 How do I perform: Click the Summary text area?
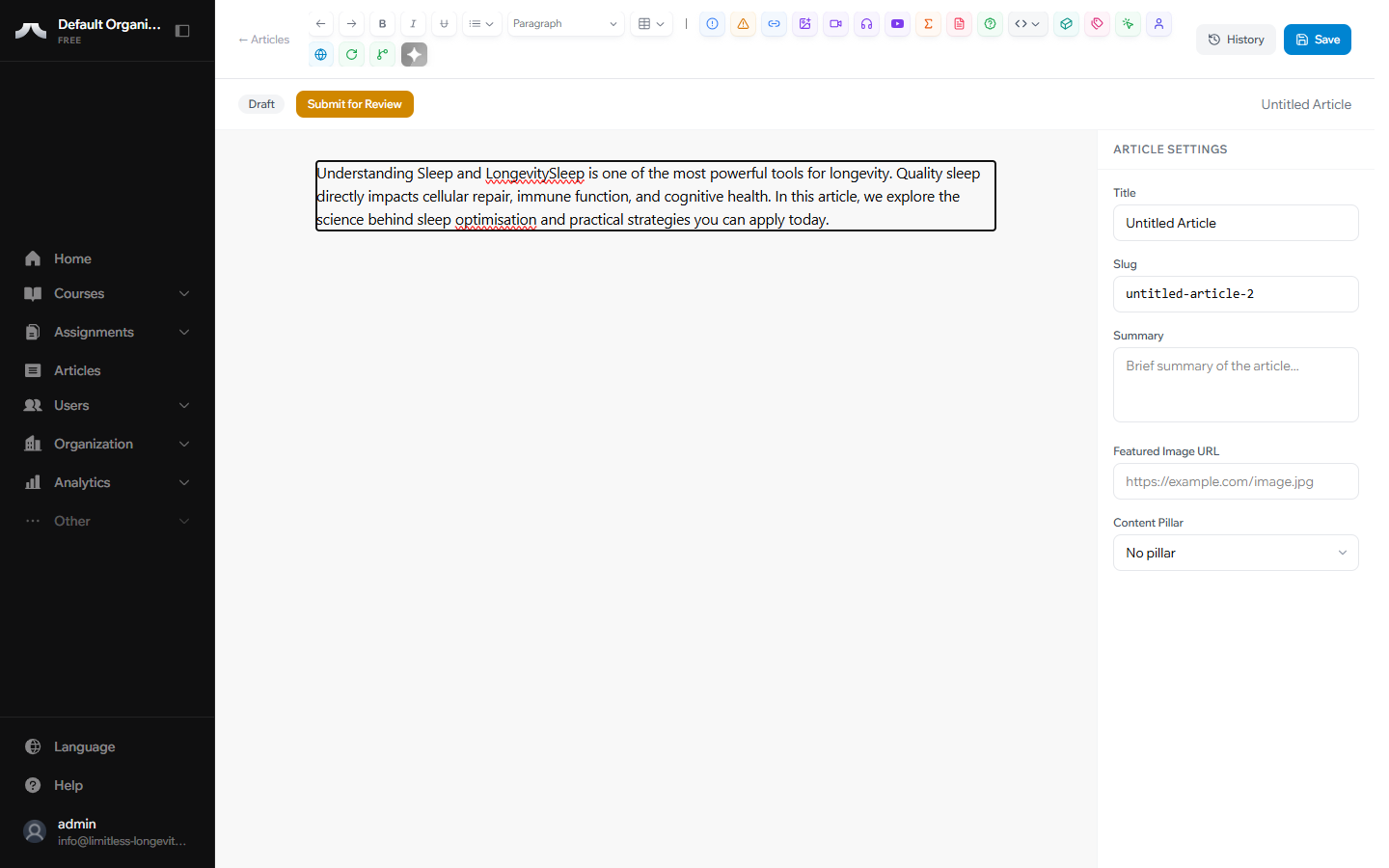[1236, 384]
